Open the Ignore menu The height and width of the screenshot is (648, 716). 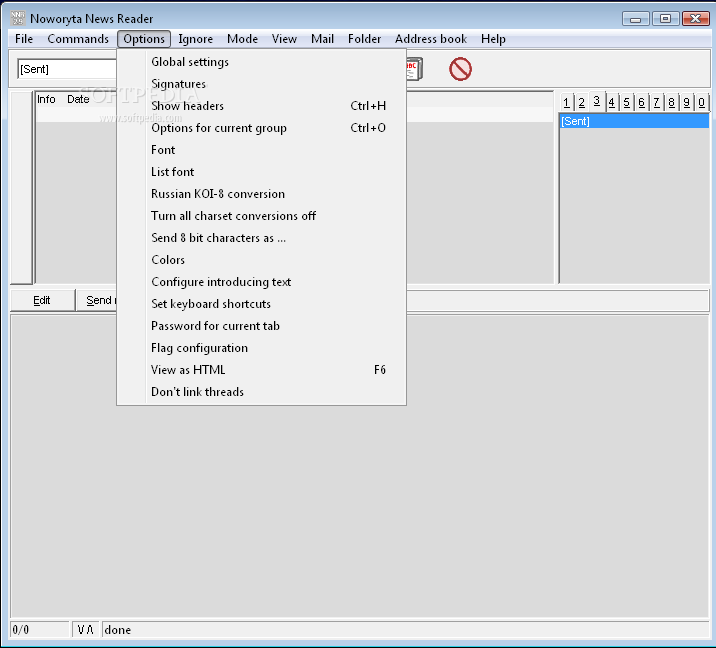coord(195,39)
